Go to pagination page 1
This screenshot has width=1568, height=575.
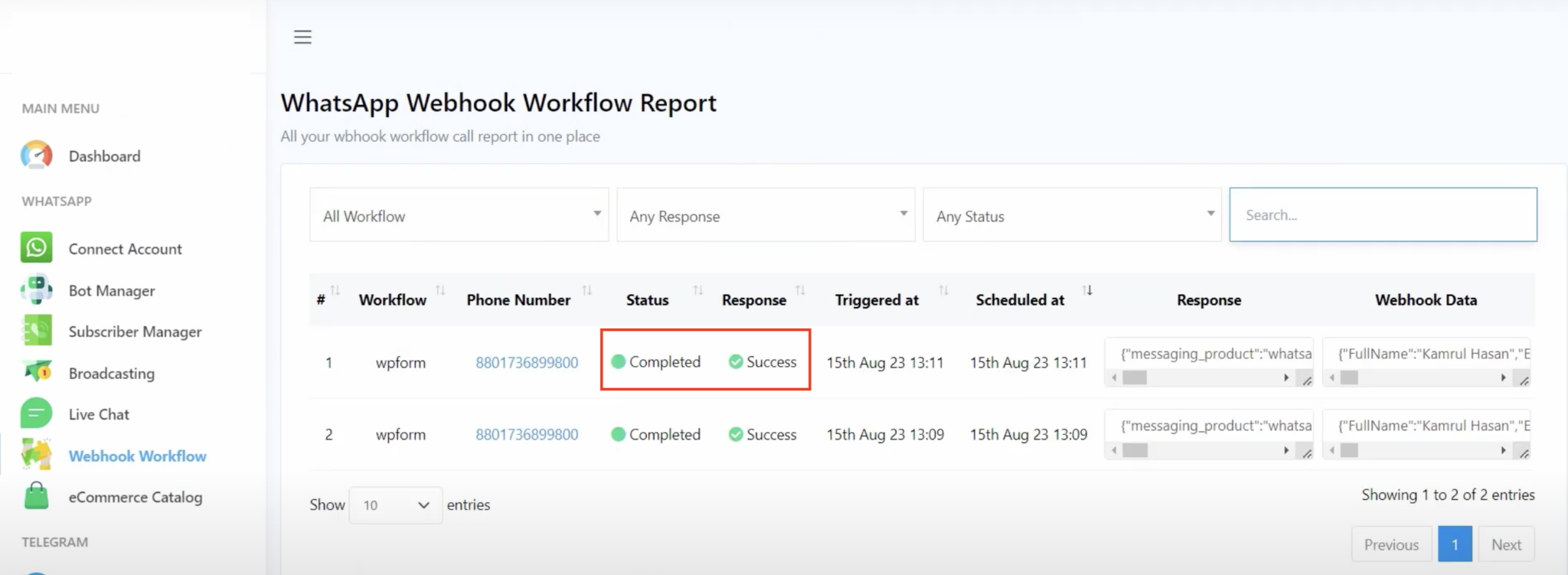1455,544
